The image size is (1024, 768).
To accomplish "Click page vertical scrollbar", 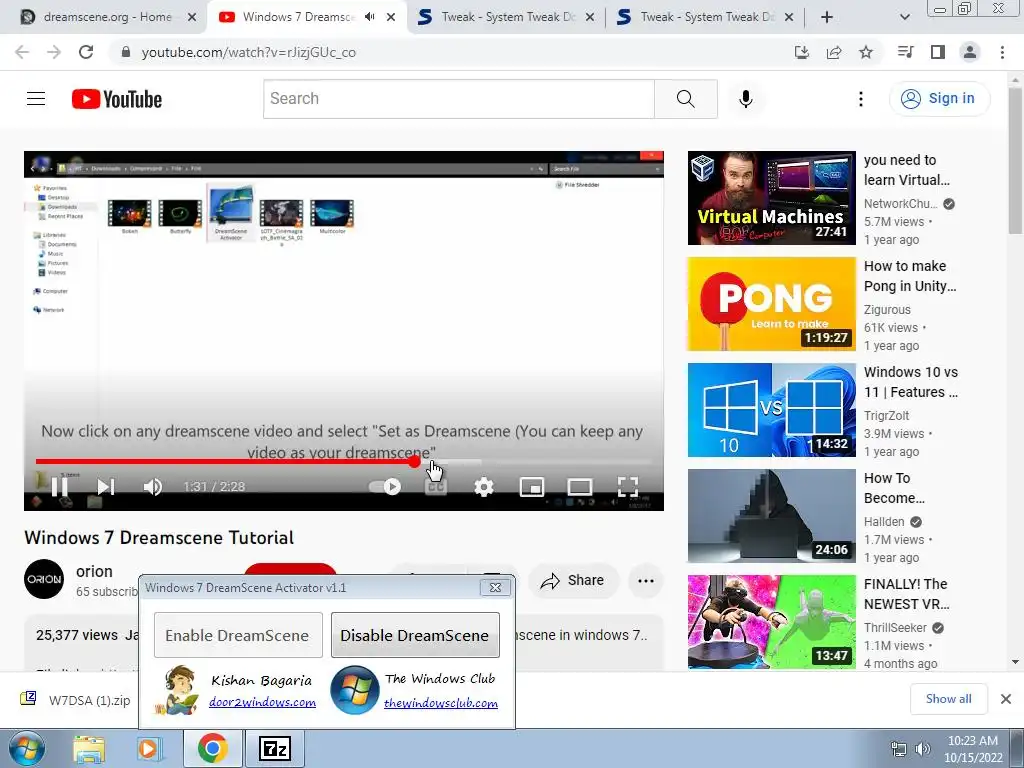I will coord(1015,160).
